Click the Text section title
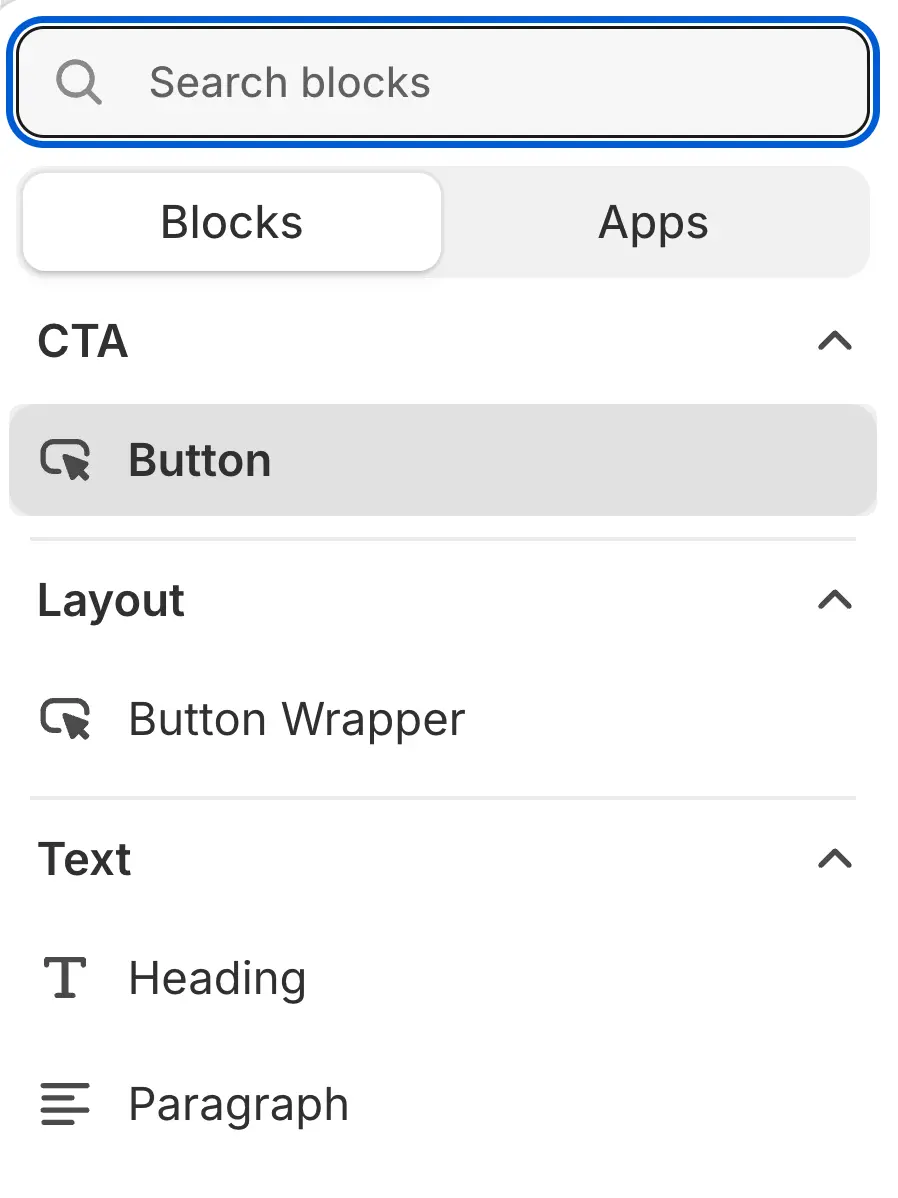 [85, 859]
